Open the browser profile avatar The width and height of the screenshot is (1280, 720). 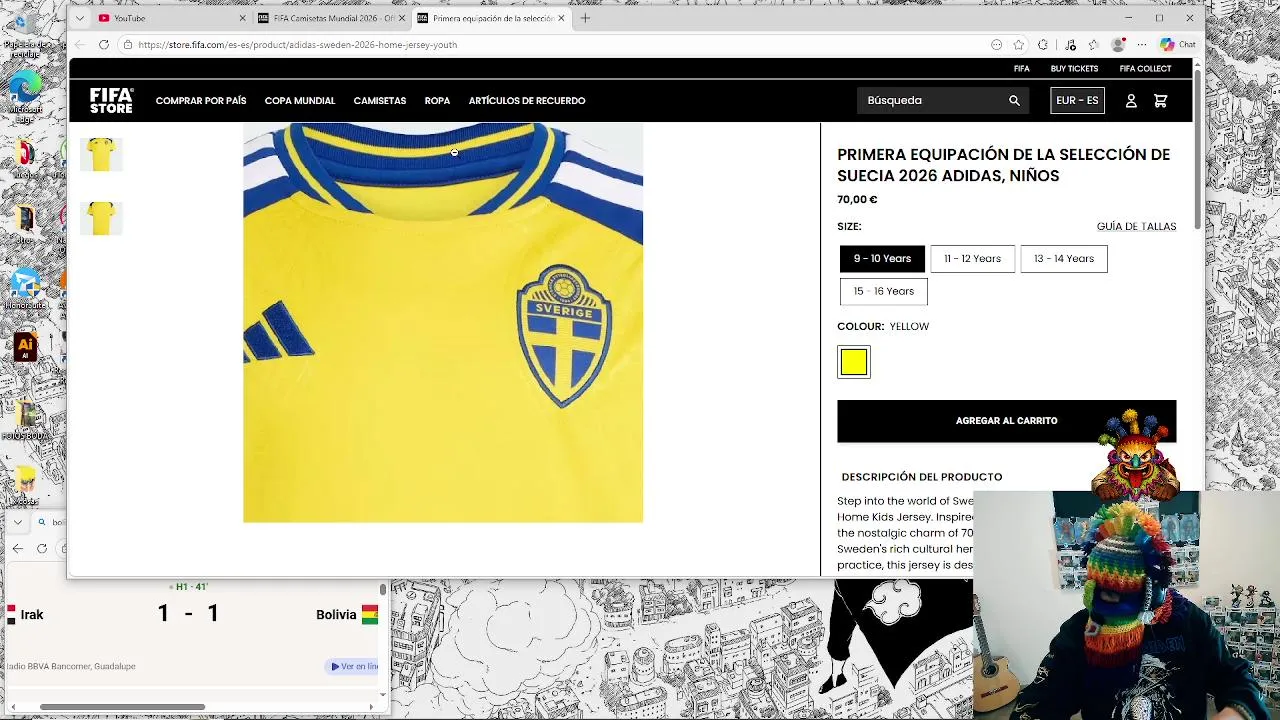pos(1118,44)
